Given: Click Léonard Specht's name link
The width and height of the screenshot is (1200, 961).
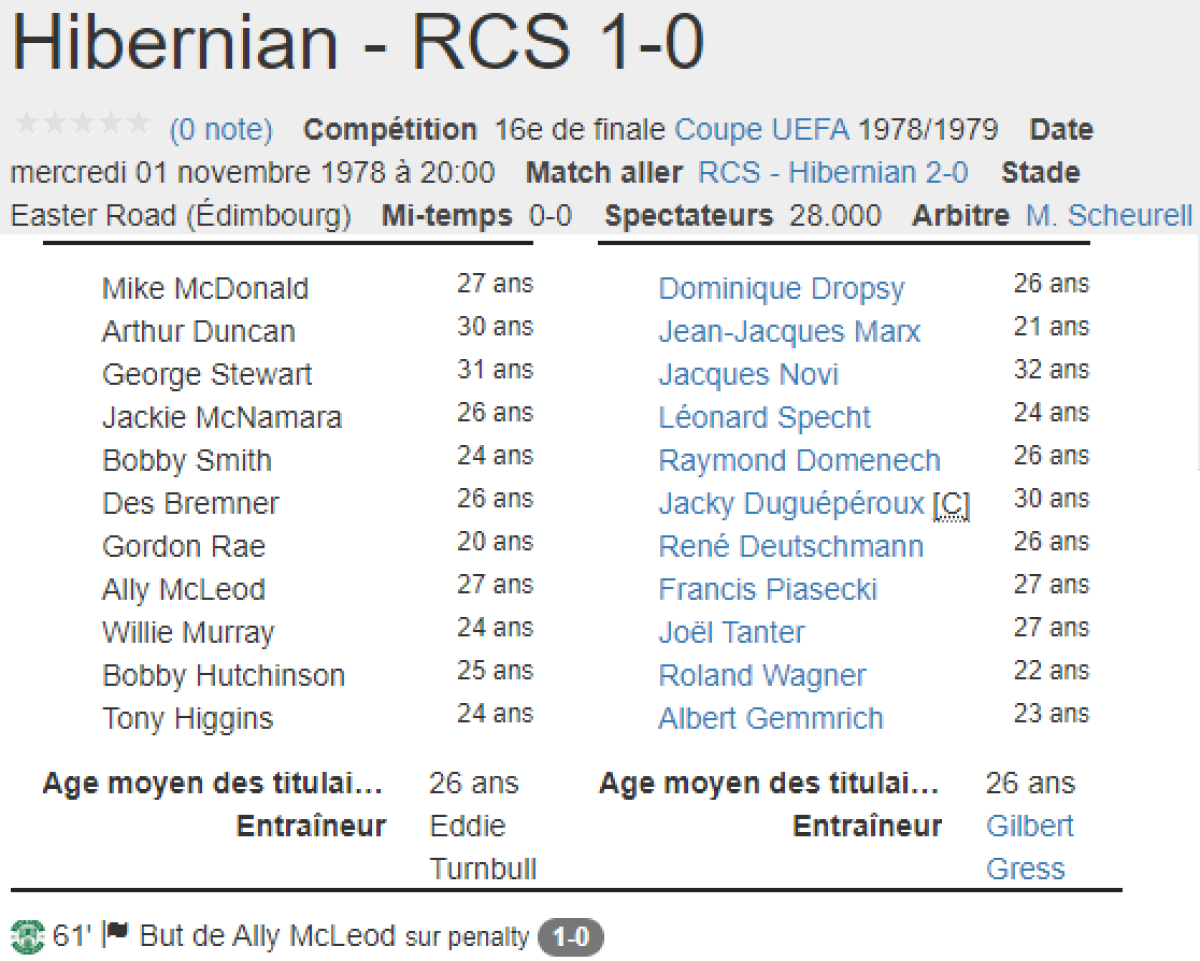Looking at the screenshot, I should (x=764, y=419).
